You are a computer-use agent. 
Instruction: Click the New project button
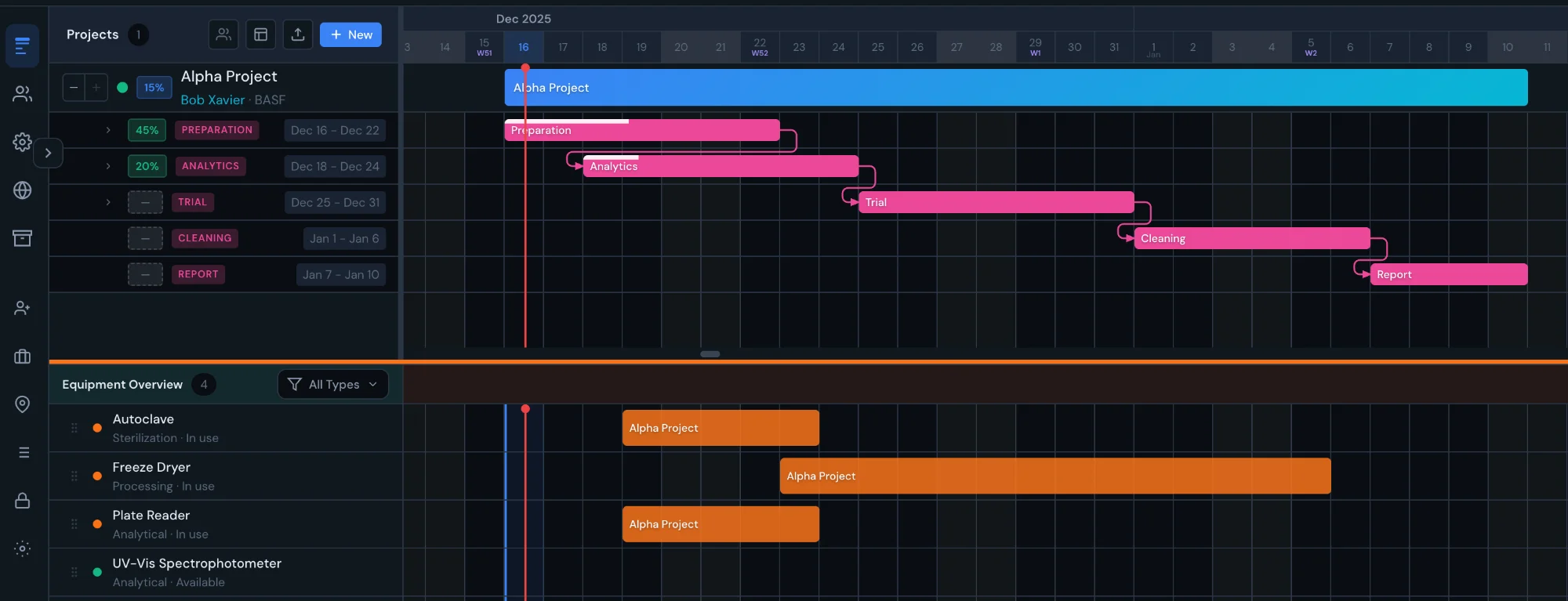[350, 34]
